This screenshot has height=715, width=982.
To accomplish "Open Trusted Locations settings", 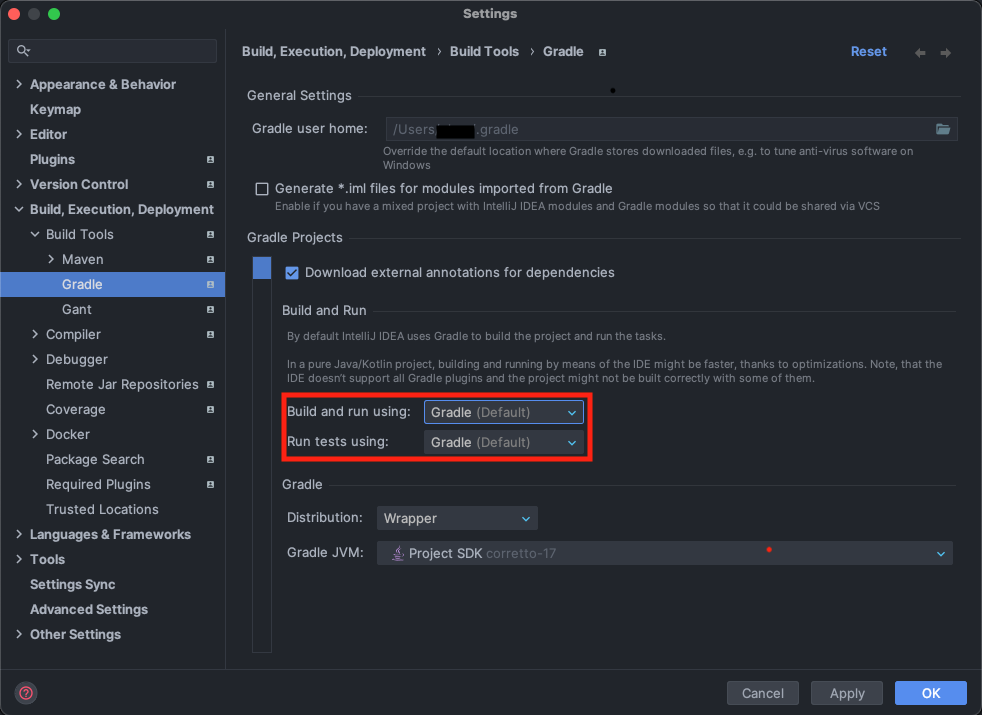I will [x=102, y=510].
